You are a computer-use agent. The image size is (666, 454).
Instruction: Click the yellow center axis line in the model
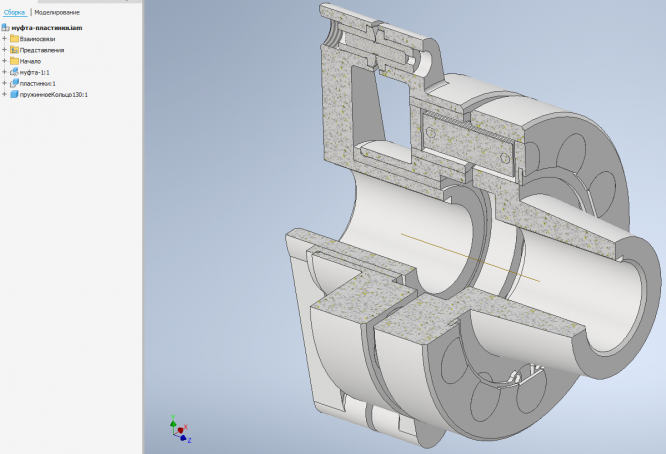tap(470, 256)
